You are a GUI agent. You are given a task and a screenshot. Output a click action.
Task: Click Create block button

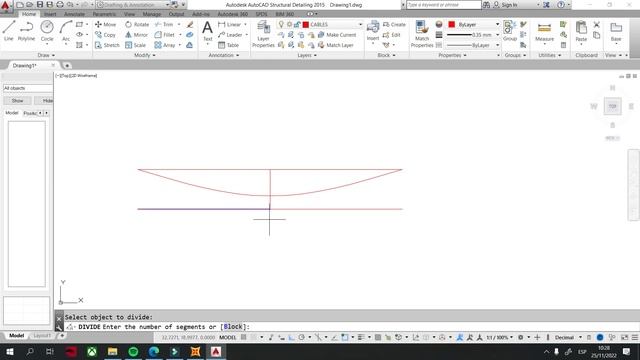click(x=394, y=24)
